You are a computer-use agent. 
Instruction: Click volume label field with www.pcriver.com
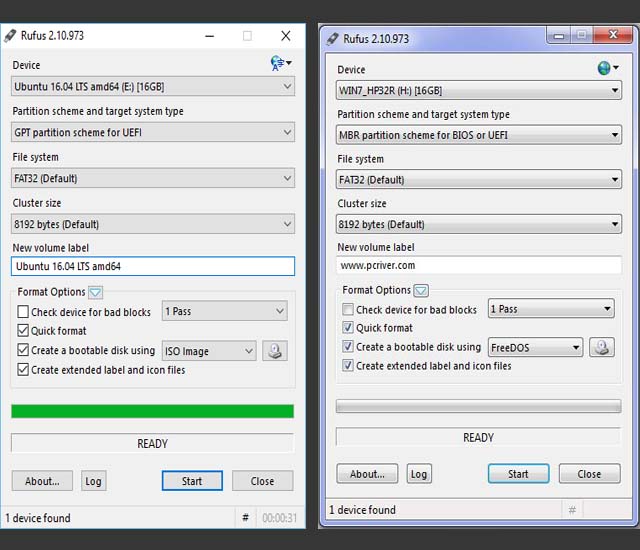coord(479,265)
